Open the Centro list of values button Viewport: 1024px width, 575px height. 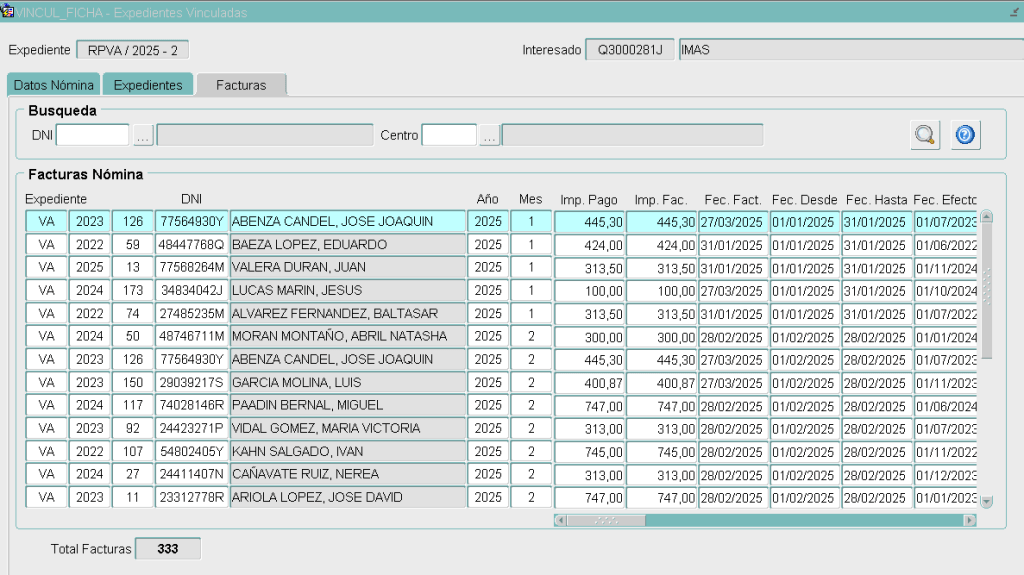489,135
